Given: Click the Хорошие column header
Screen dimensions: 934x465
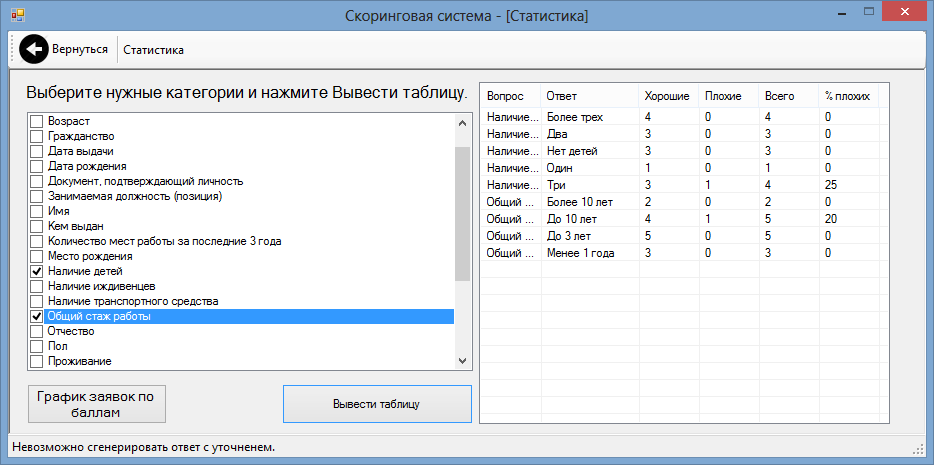Looking at the screenshot, I should tap(669, 96).
